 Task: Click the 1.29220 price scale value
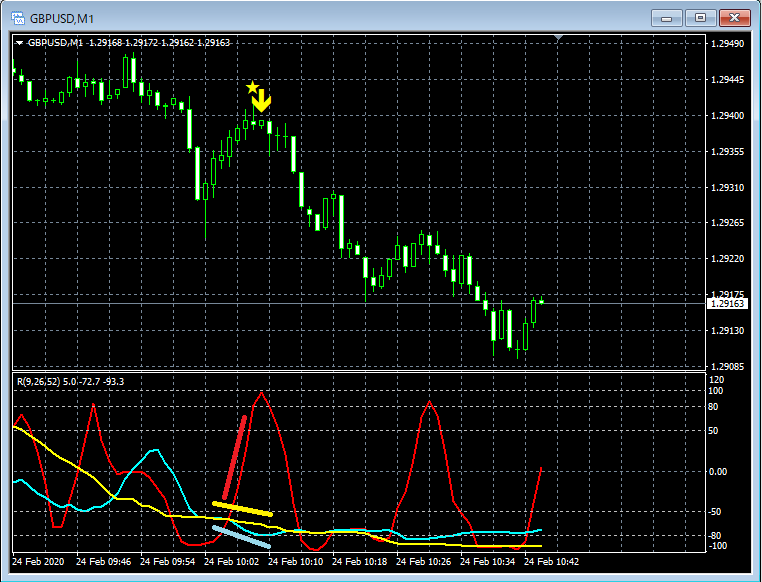pyautogui.click(x=727, y=259)
